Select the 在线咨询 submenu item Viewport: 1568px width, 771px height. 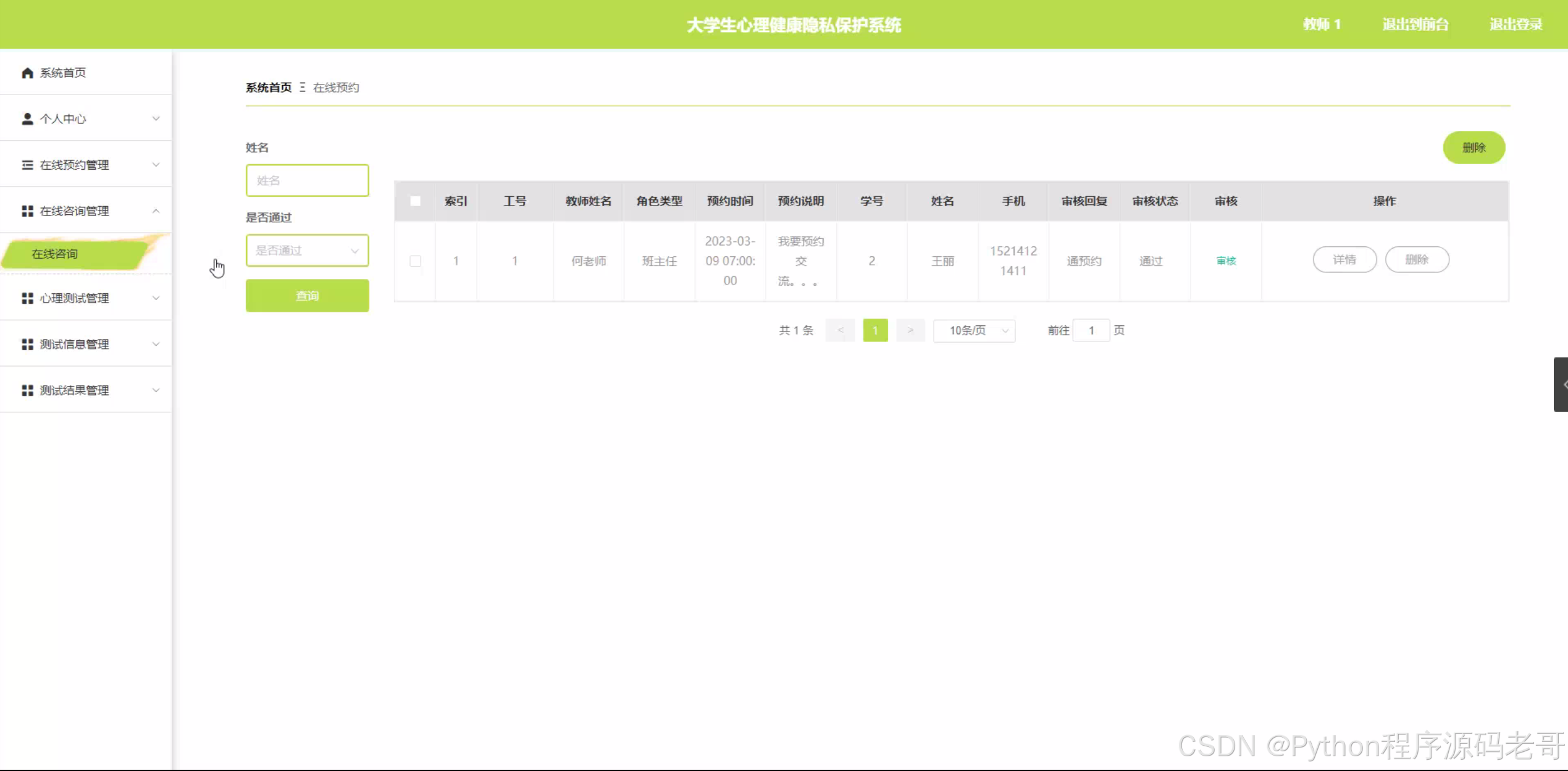tap(55, 254)
